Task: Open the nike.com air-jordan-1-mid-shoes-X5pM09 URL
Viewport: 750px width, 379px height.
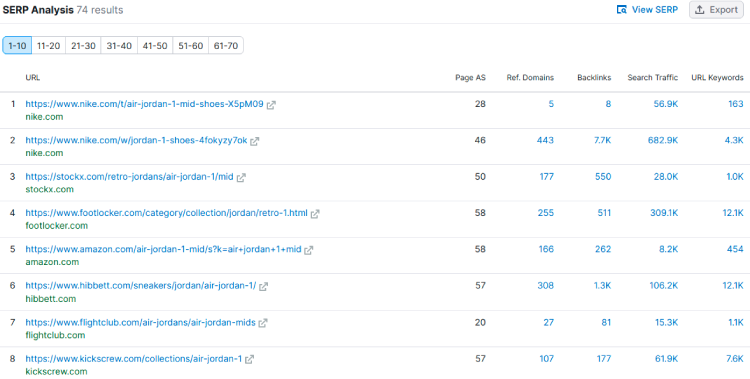Action: point(144,104)
